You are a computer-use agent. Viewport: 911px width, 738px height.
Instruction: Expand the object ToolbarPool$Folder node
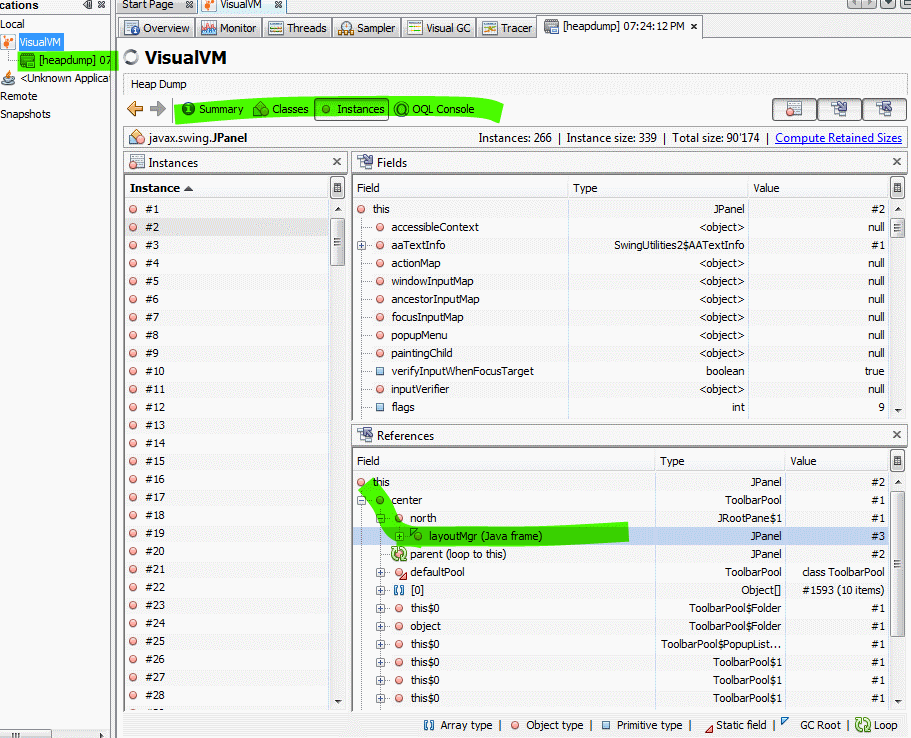click(381, 626)
